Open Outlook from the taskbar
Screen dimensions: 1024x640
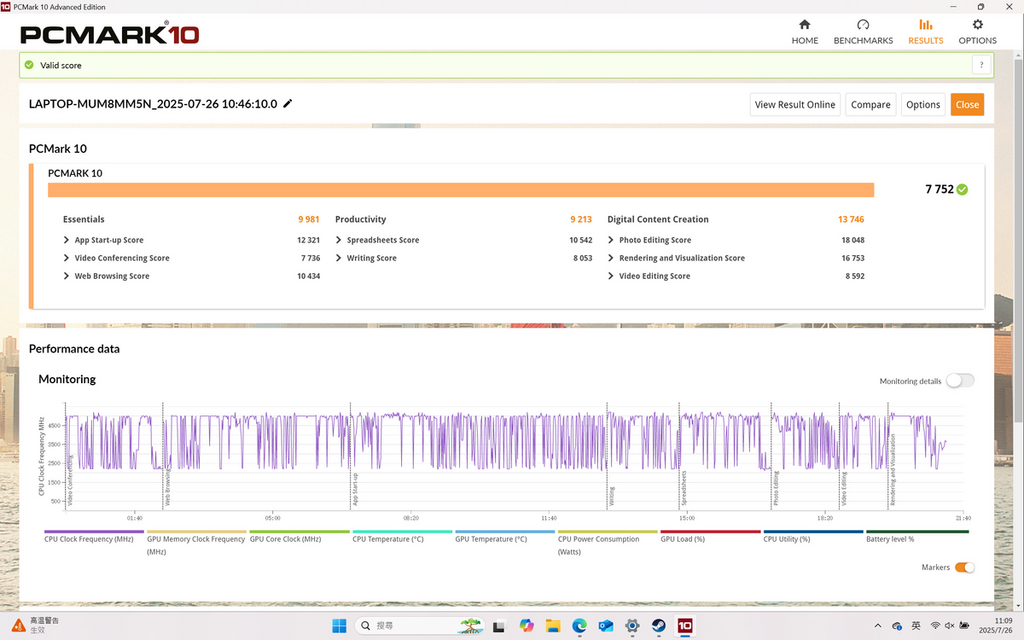tap(605, 626)
